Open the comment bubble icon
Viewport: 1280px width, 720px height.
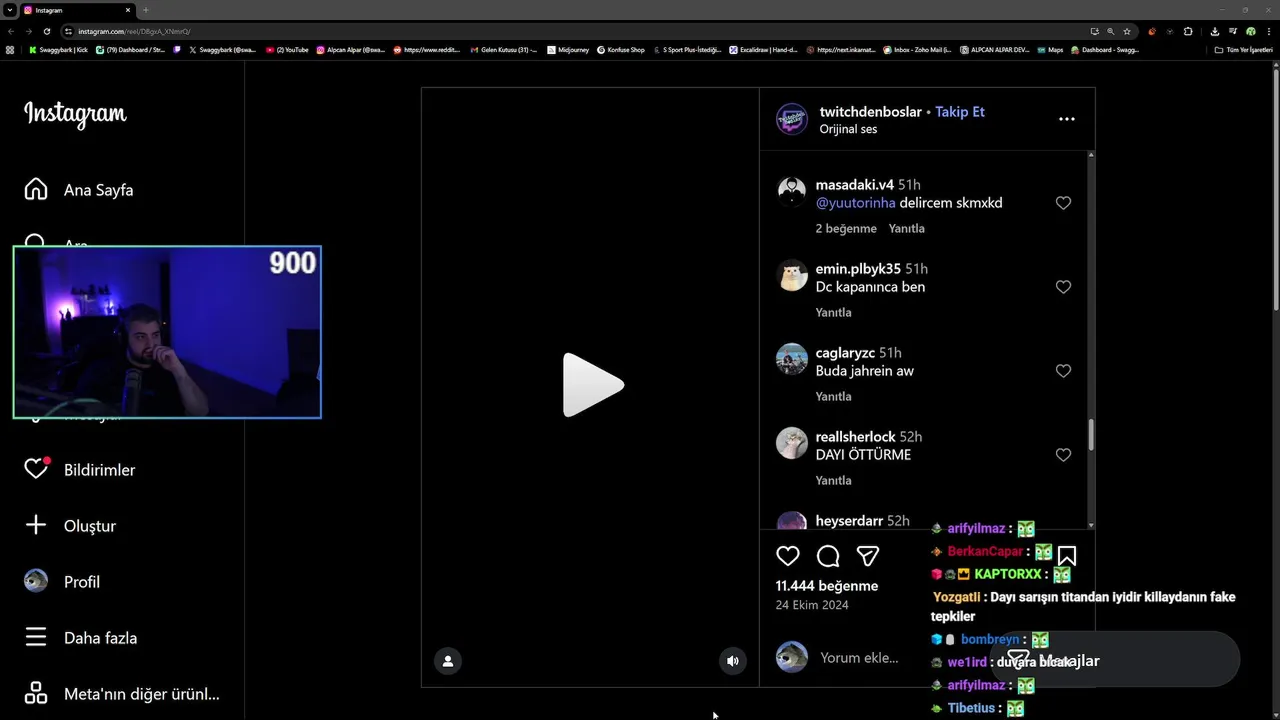tap(828, 556)
